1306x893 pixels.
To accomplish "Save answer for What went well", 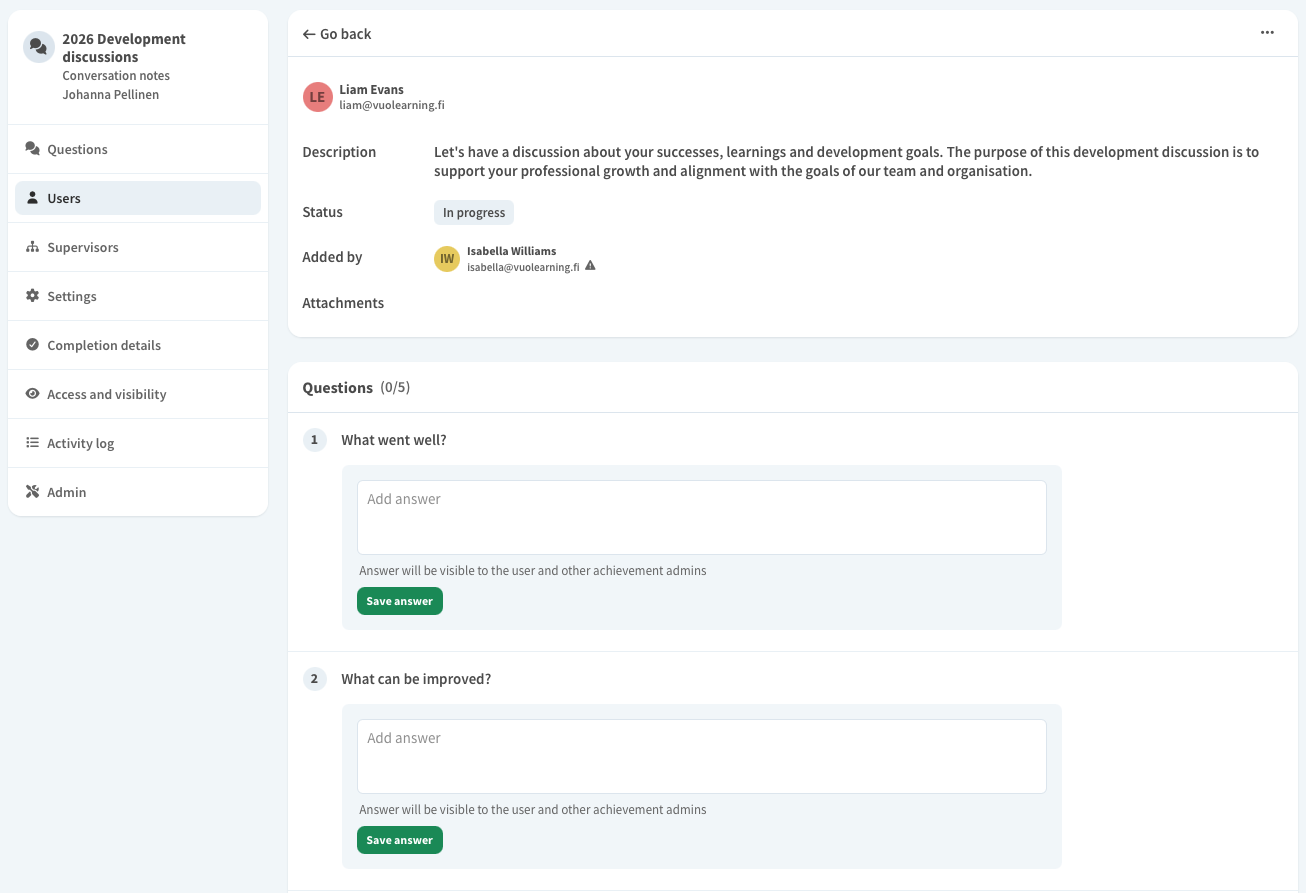I will click(x=399, y=601).
